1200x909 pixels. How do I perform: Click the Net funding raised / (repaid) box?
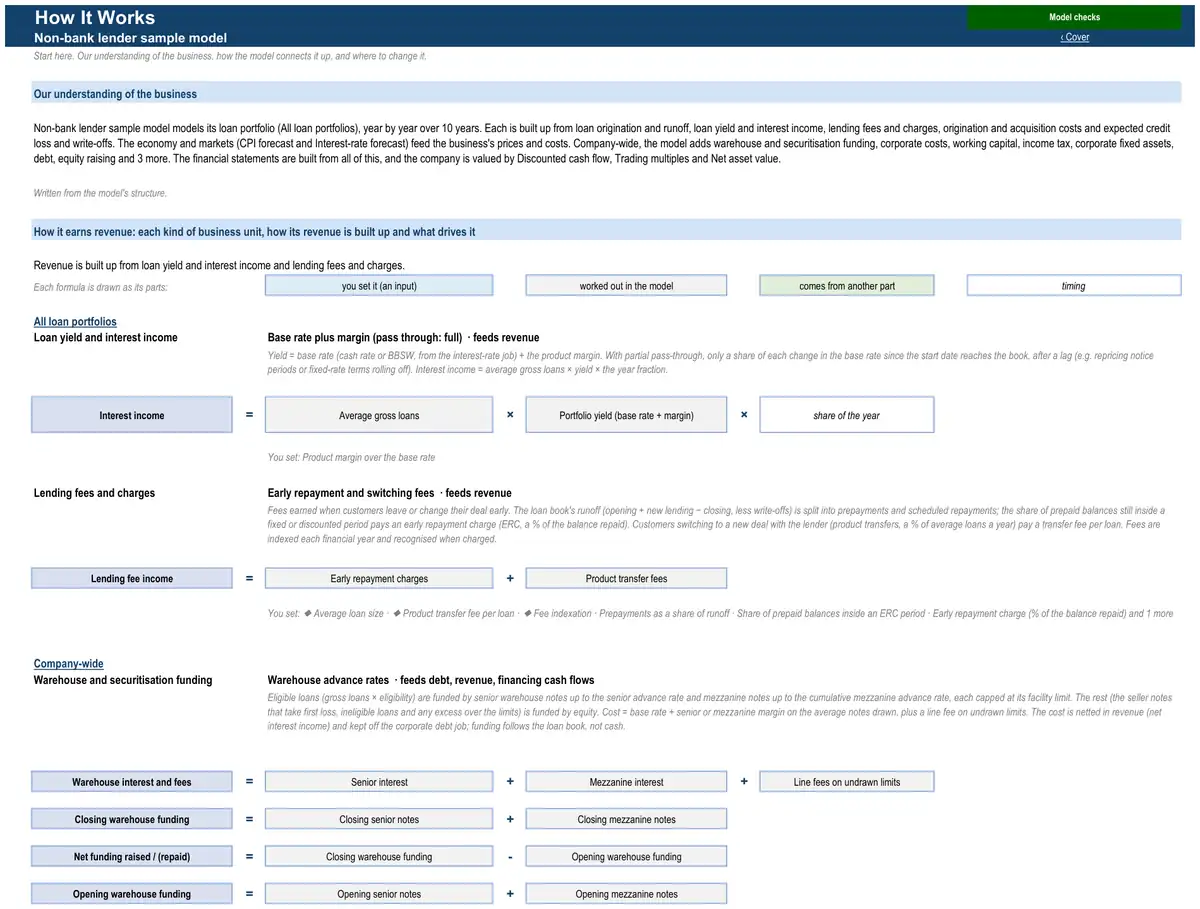tap(131, 856)
